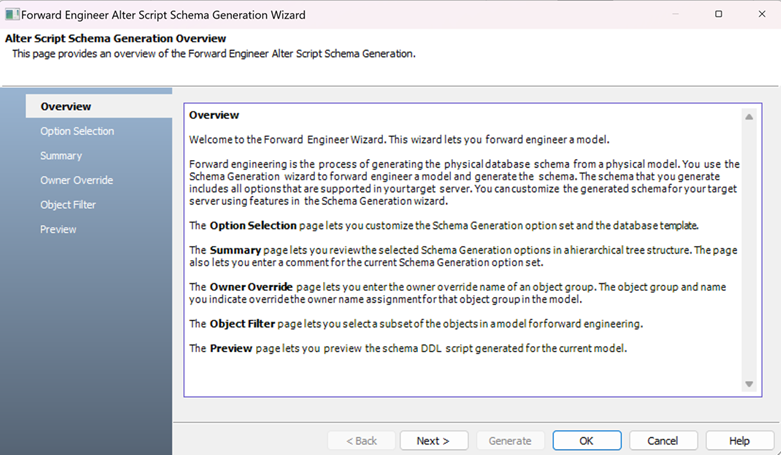Click the scroll down arrow in Overview pane
This screenshot has height=455, width=781.
click(x=749, y=384)
